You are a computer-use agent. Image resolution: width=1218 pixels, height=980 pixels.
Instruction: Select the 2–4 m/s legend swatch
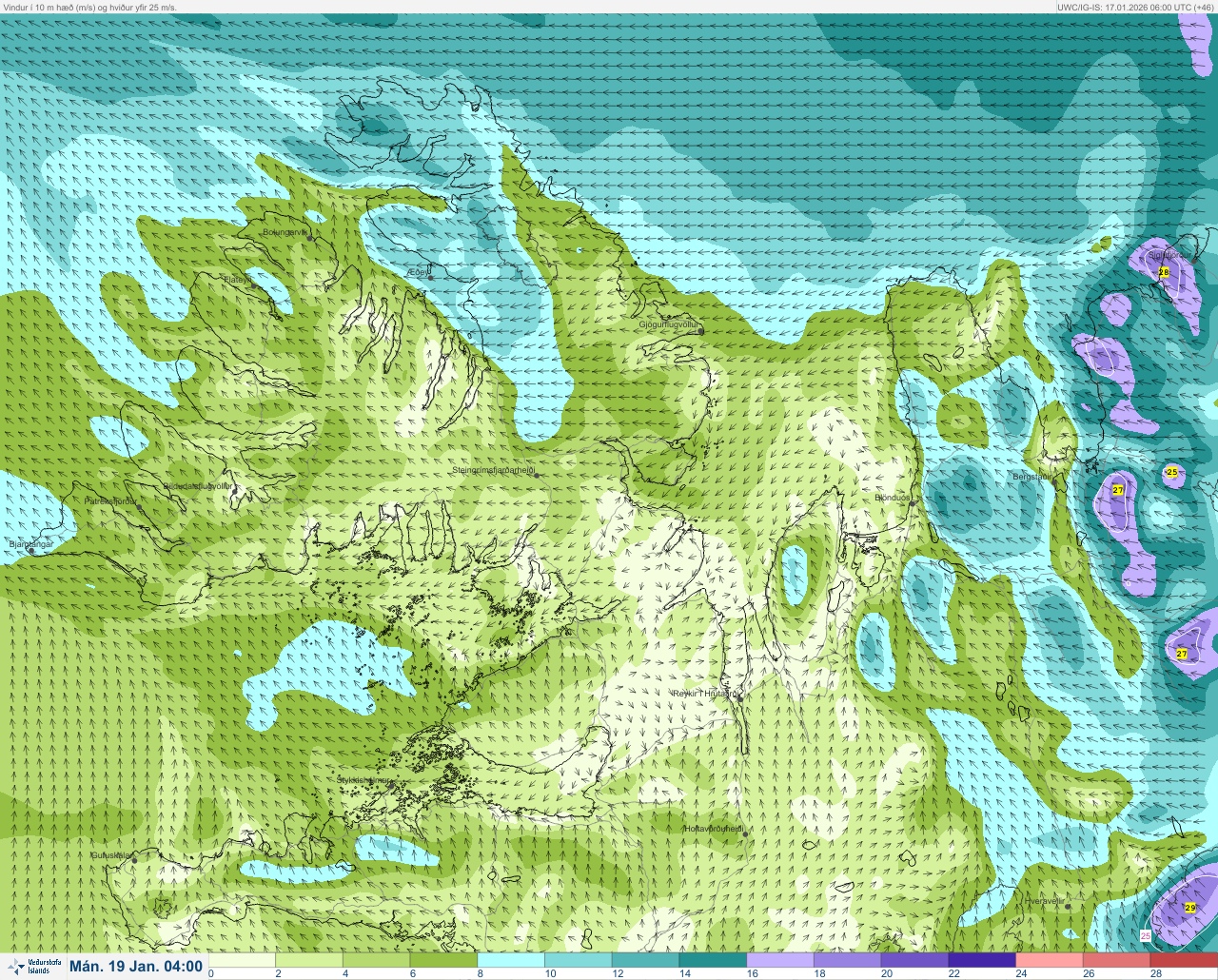click(x=309, y=960)
